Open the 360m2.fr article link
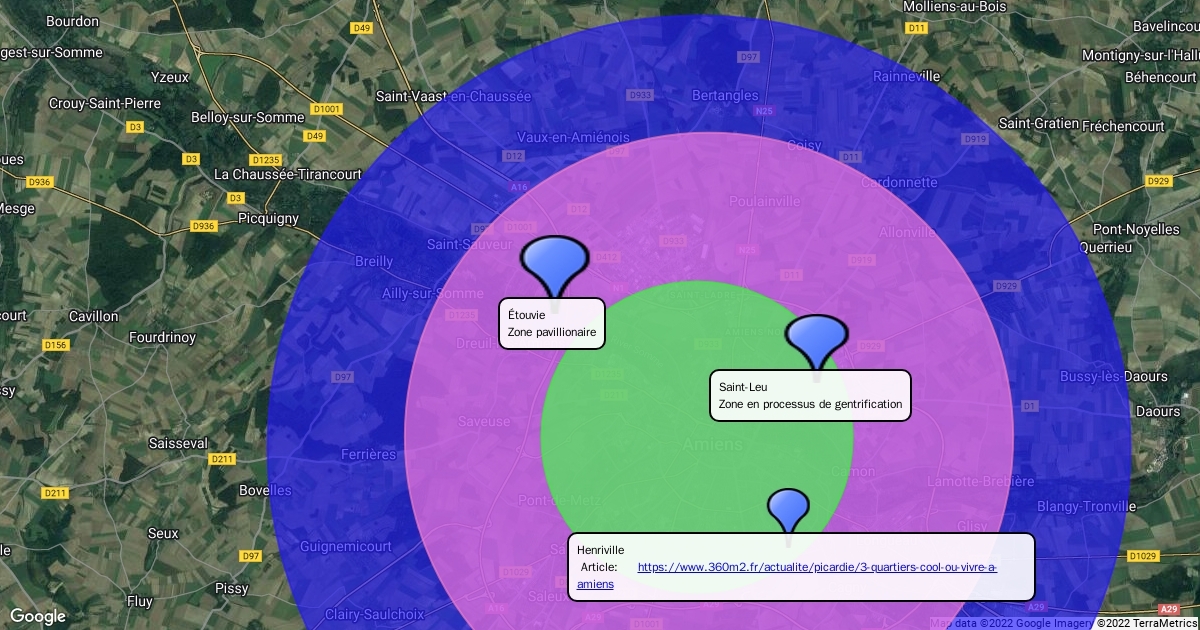The image size is (1200, 630). tap(816, 567)
